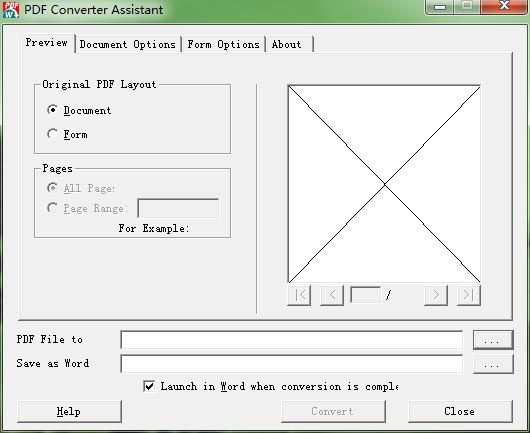
Task: Click the current page number box
Action: point(365,295)
